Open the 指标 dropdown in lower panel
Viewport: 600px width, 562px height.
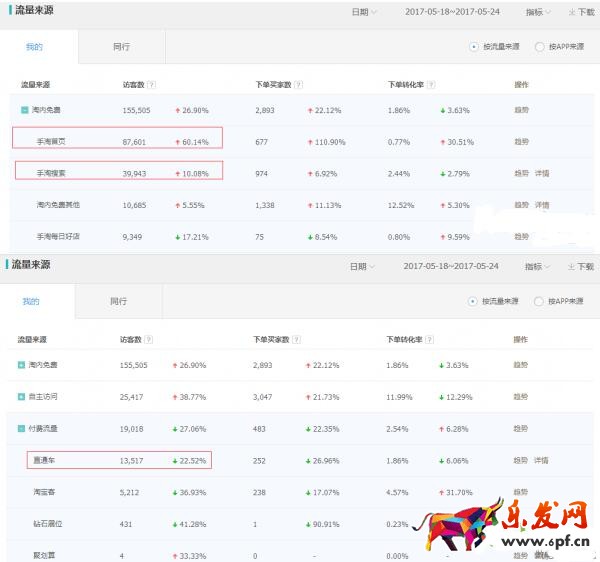[537, 266]
